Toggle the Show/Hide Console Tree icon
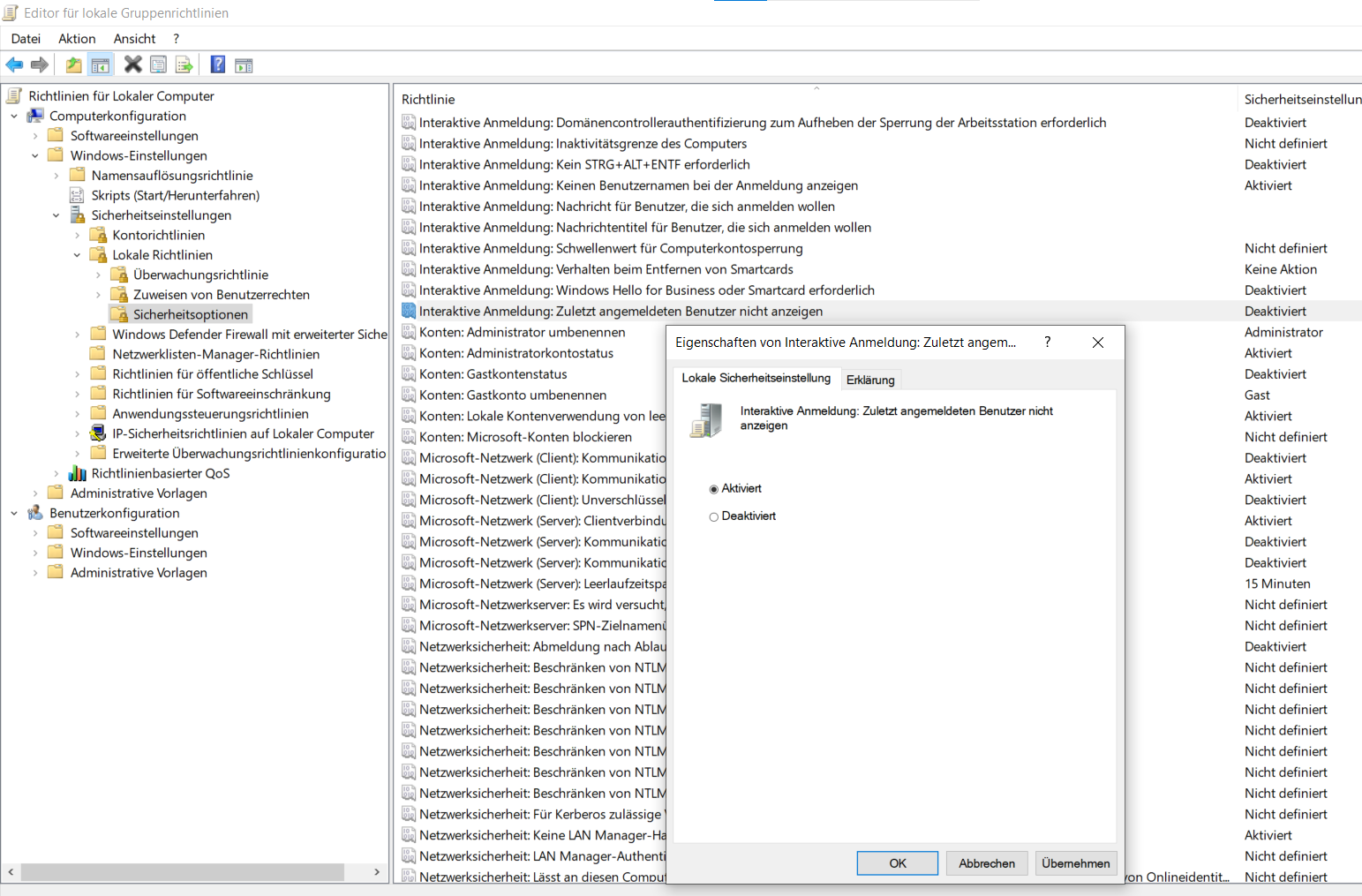This screenshot has width=1362, height=896. [100, 64]
